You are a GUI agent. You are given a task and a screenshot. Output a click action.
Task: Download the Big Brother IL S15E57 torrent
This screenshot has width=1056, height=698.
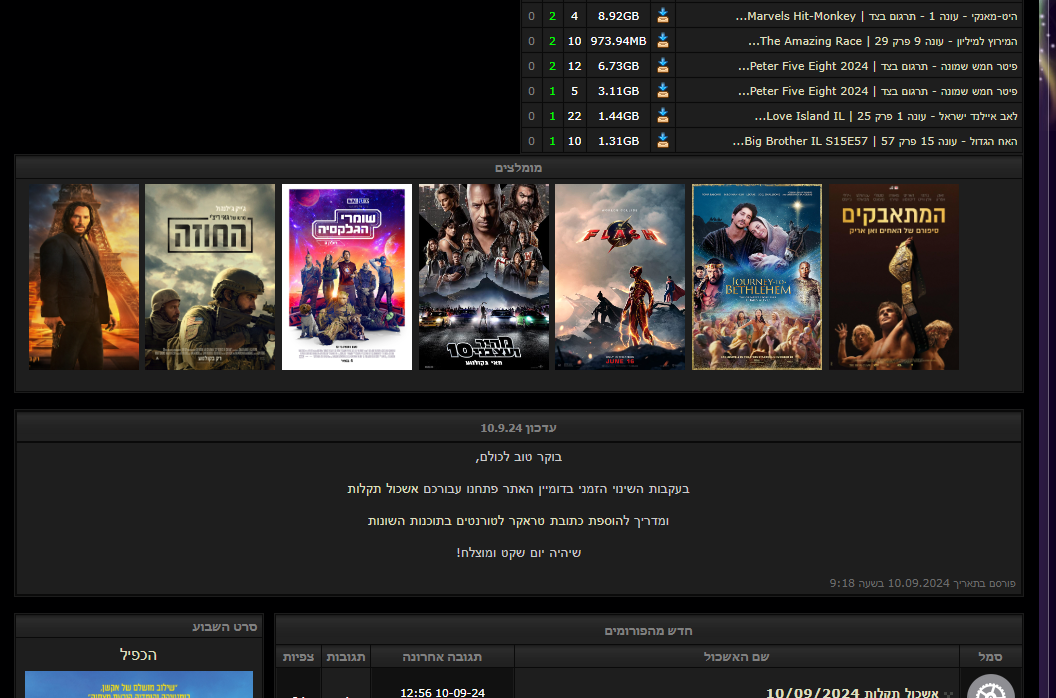click(x=662, y=141)
